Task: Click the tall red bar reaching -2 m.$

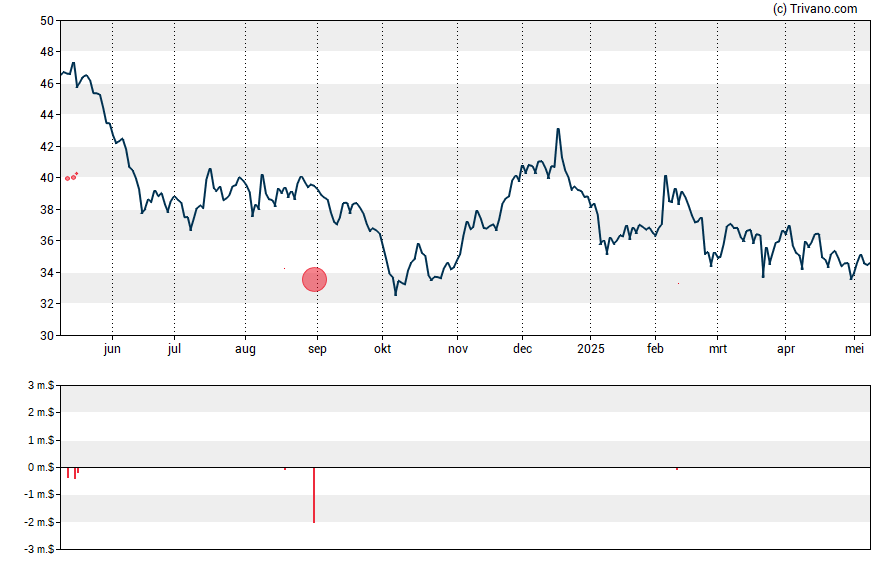Action: [x=314, y=495]
